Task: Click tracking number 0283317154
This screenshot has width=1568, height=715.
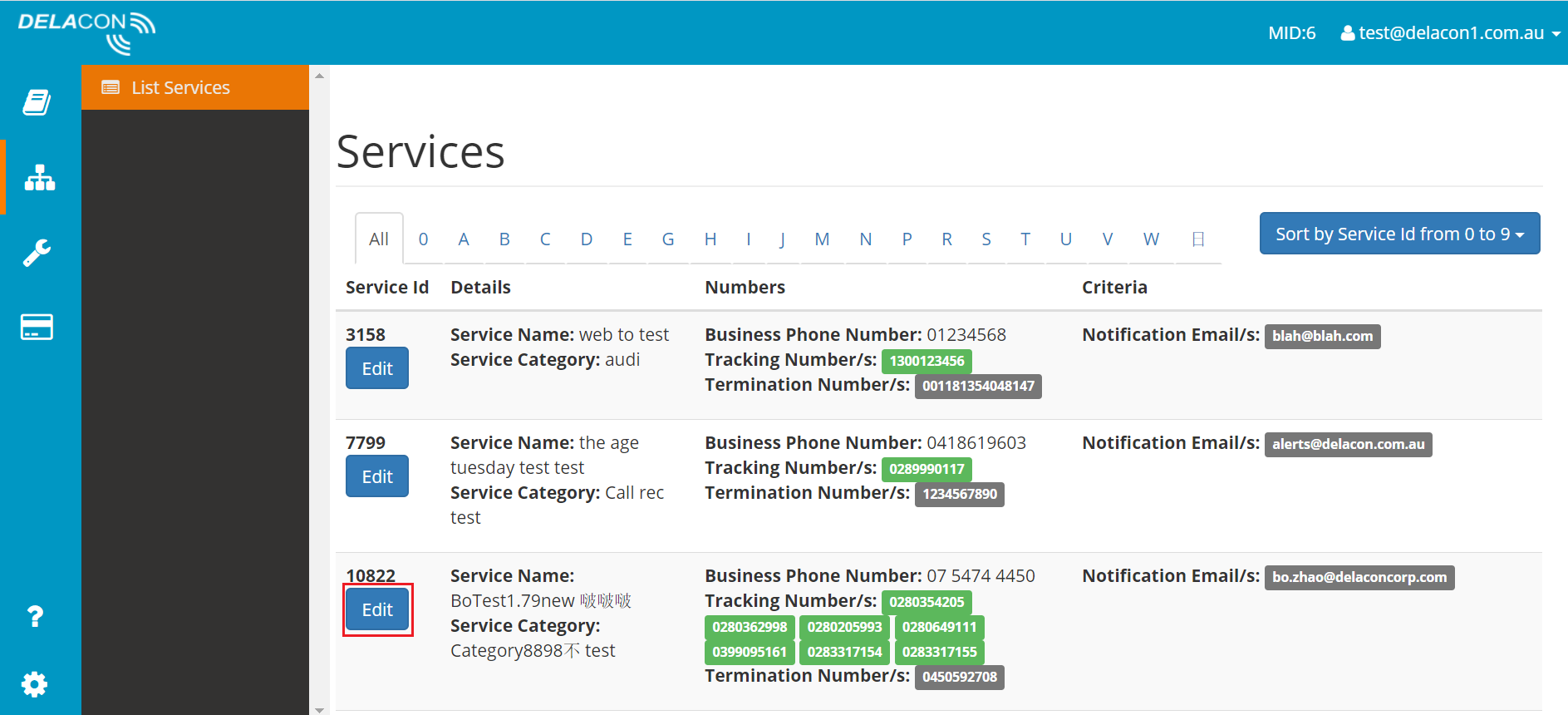Action: [844, 652]
